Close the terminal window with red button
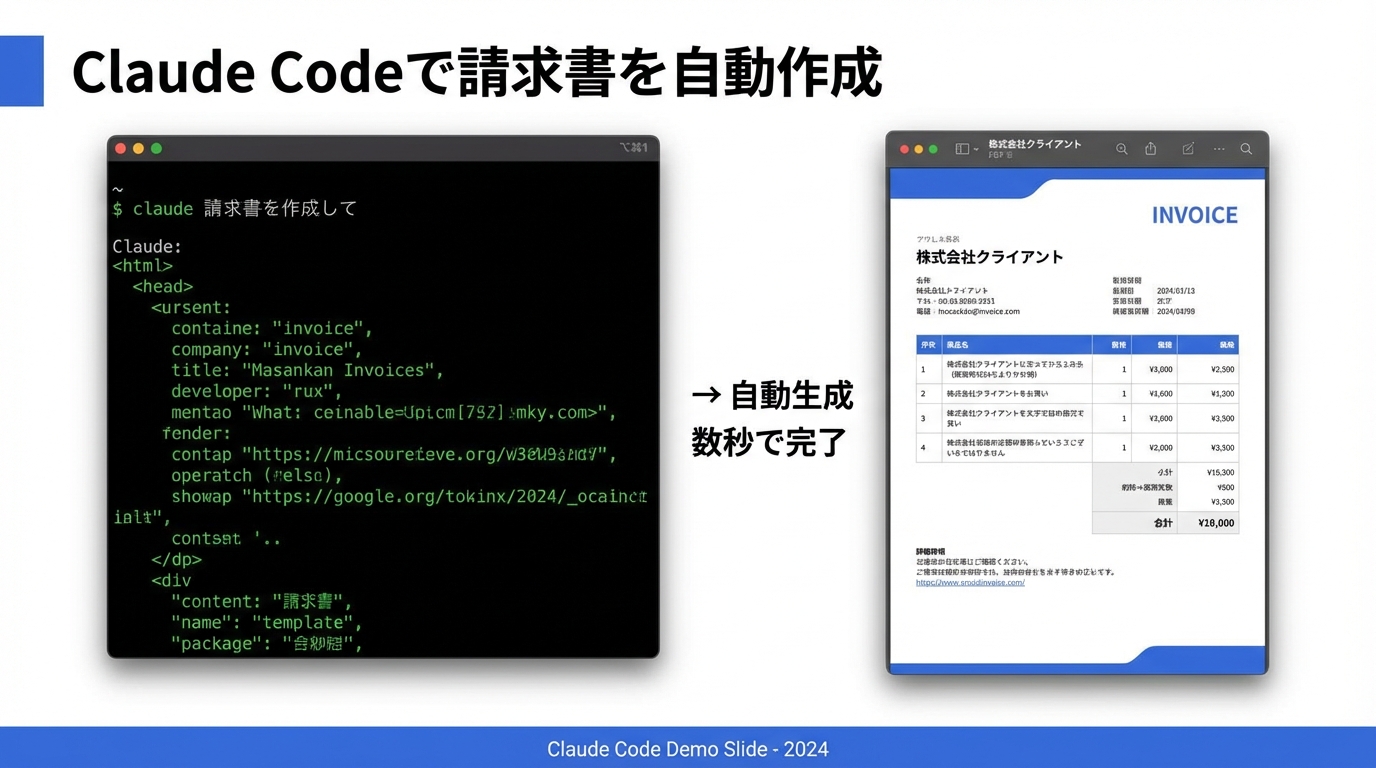 pos(121,148)
